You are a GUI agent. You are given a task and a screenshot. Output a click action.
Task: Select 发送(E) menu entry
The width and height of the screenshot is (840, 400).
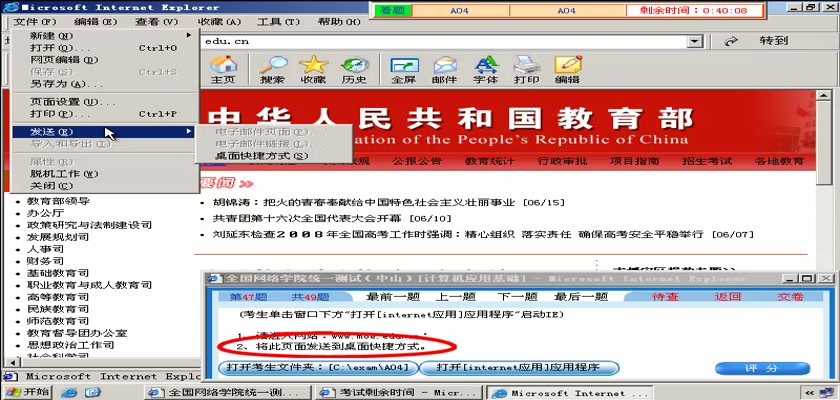(105, 132)
